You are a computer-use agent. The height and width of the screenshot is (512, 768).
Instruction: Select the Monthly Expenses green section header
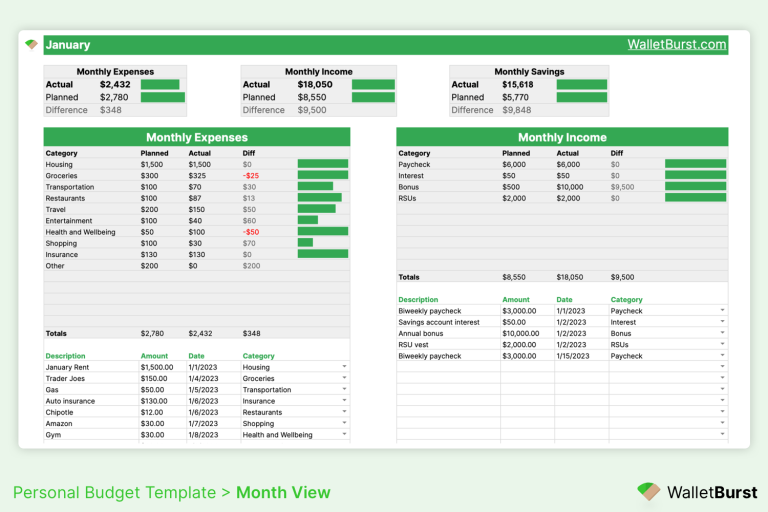point(197,137)
